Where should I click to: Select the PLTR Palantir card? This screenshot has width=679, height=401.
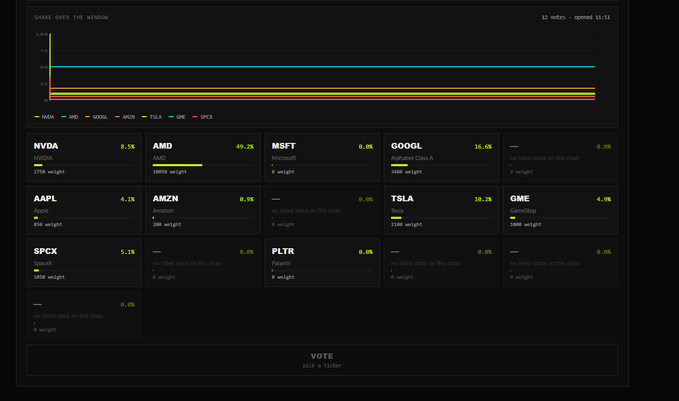tap(322, 262)
